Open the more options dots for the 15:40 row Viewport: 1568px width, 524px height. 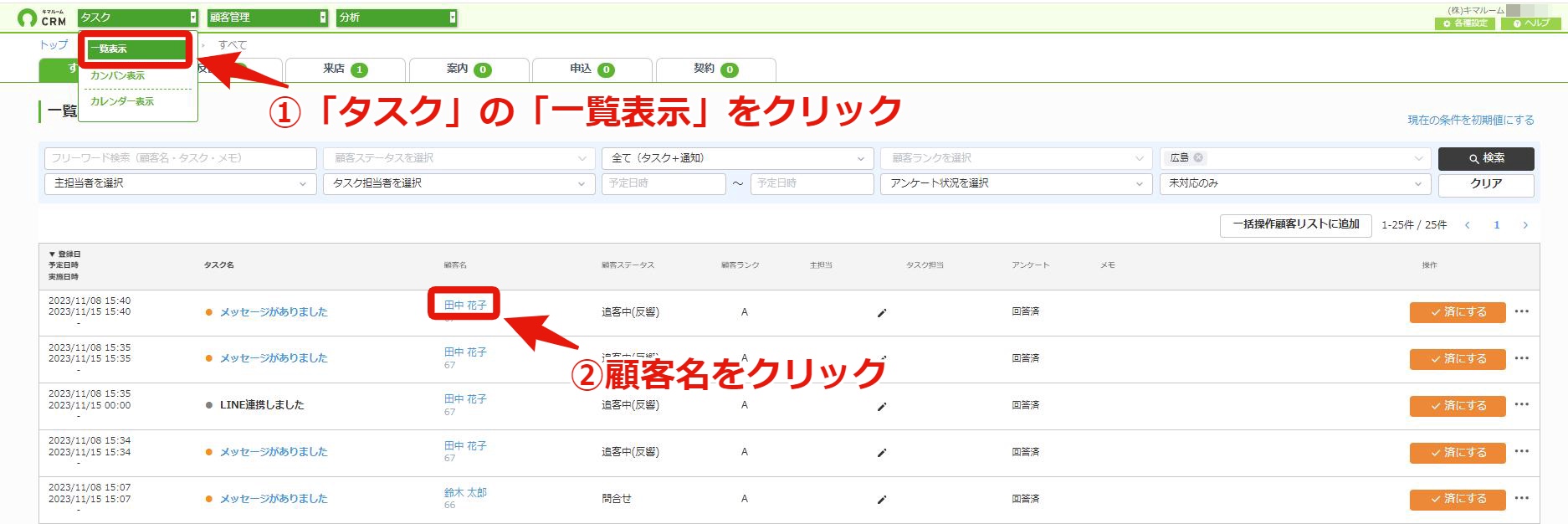coord(1522,311)
